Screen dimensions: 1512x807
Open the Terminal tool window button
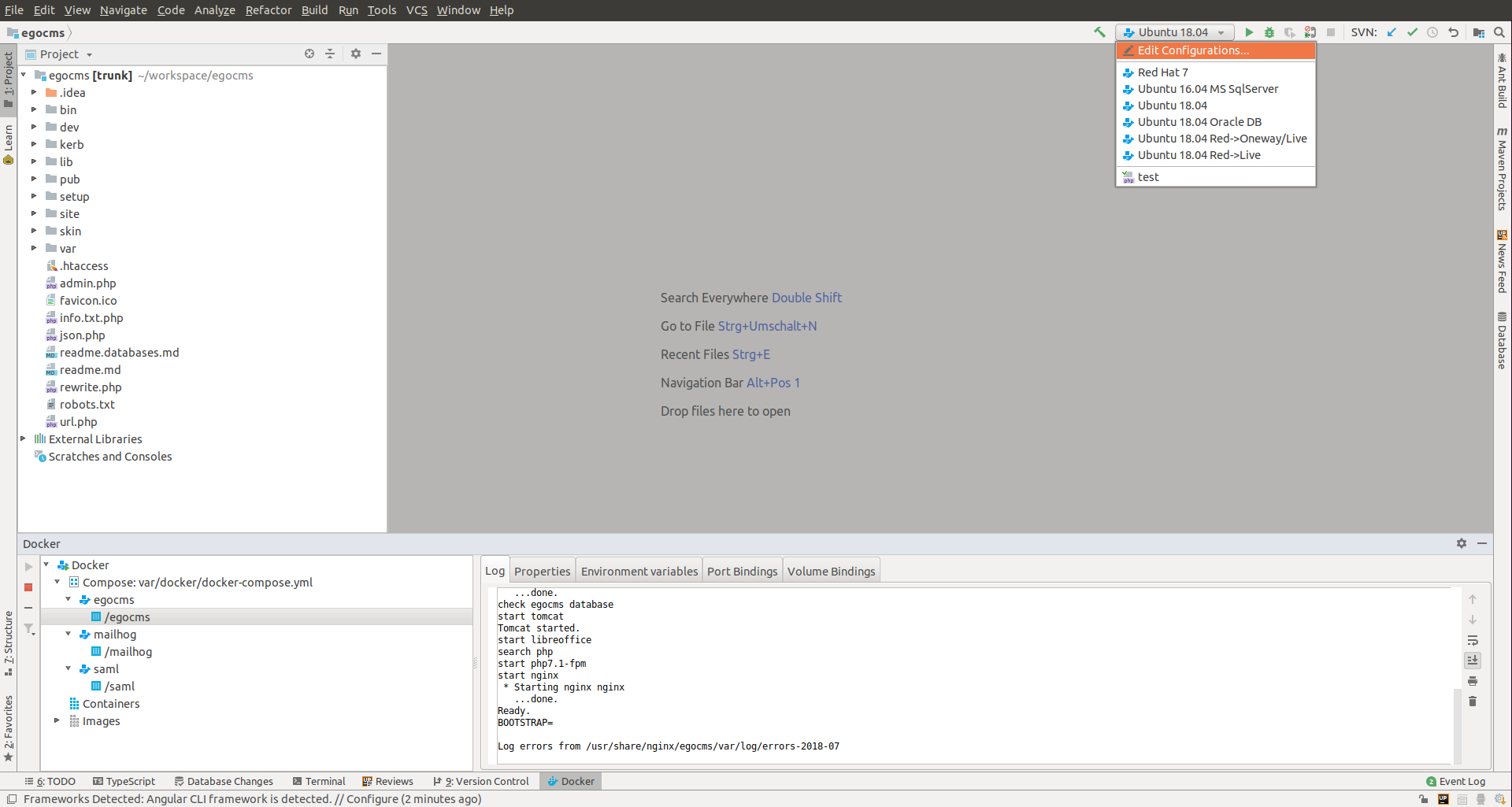319,781
